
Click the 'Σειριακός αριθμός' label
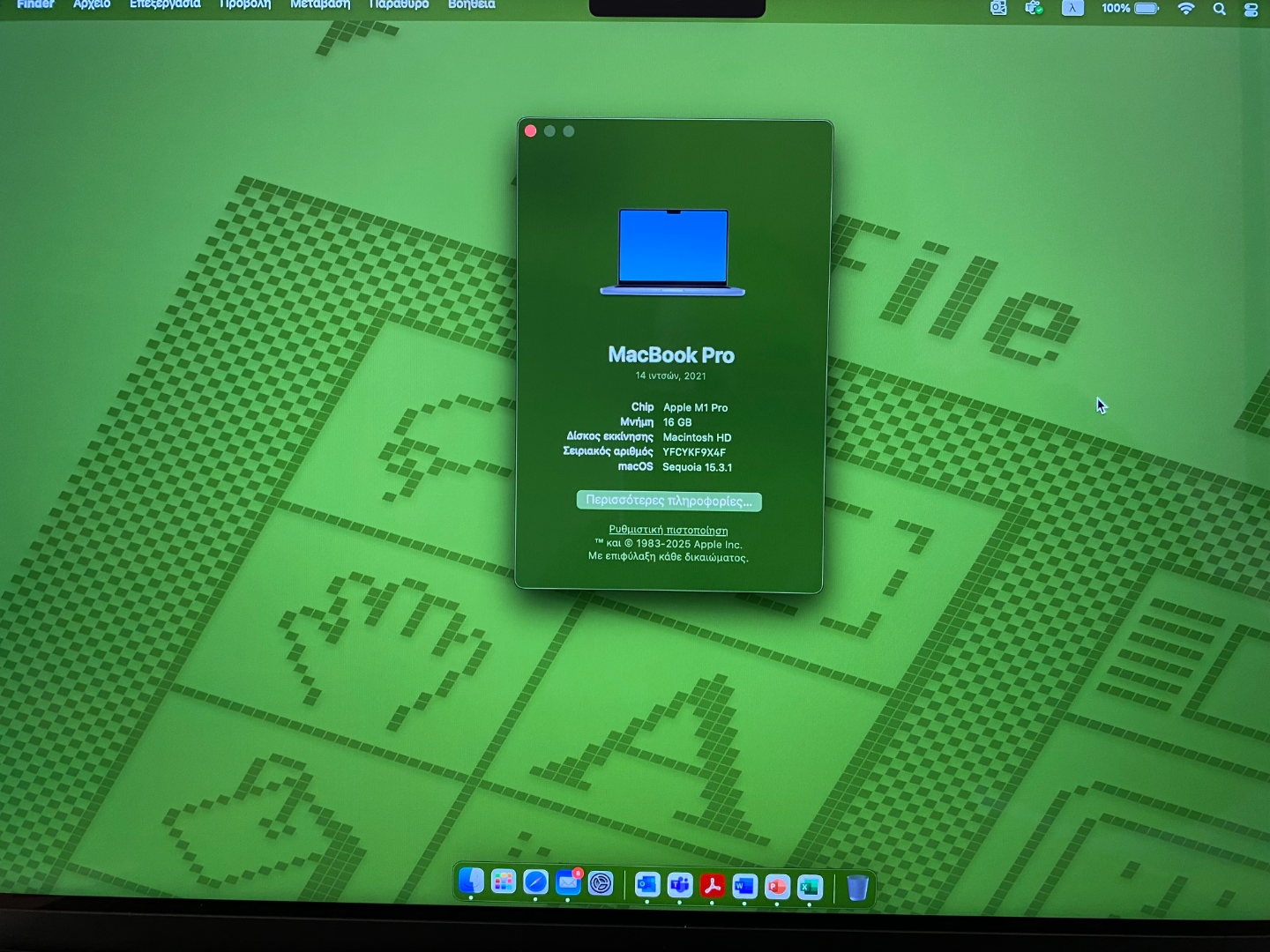609,451
